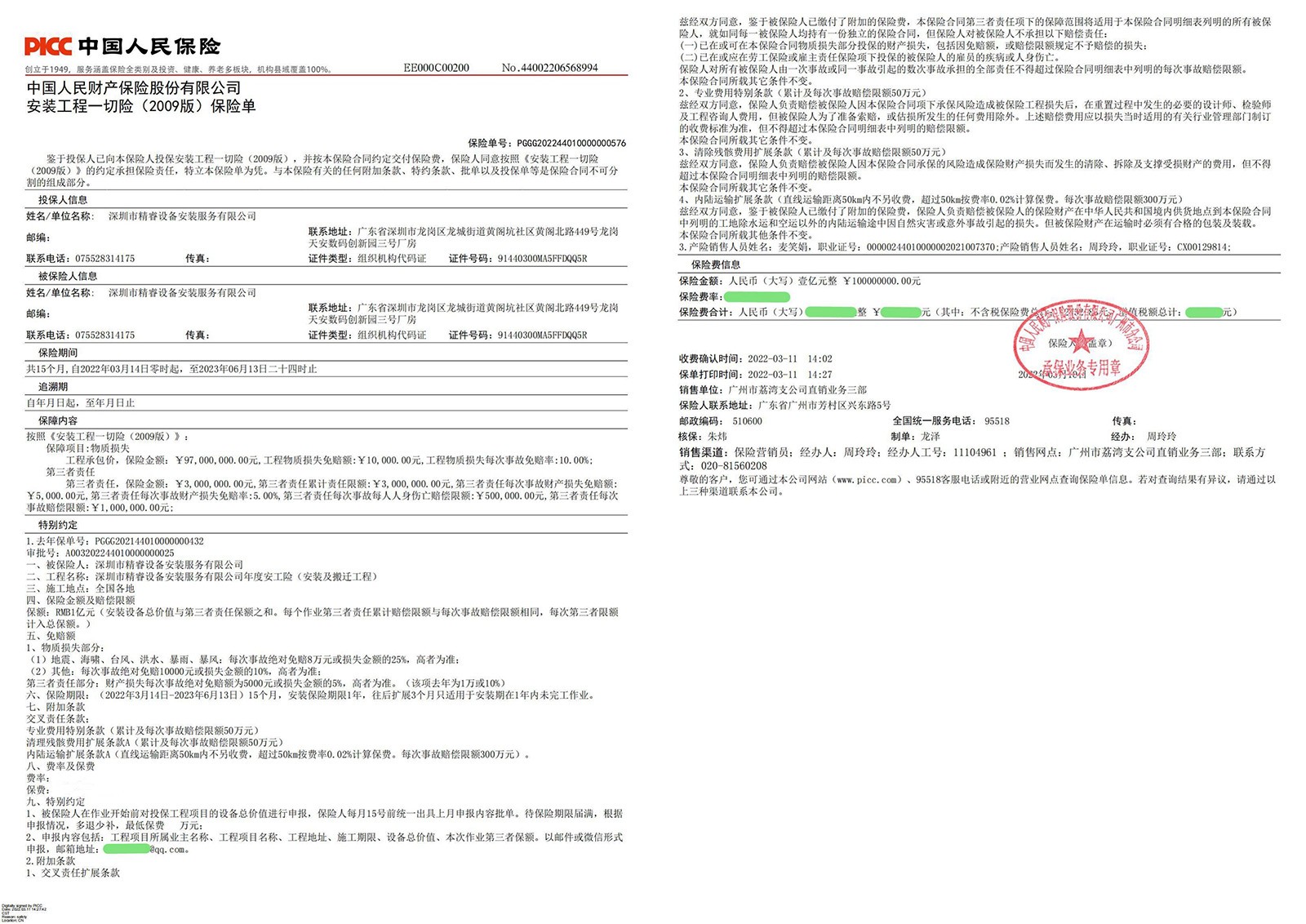Click the 经办 name 周玲玲
The height and width of the screenshot is (924, 1306).
coord(1162,438)
